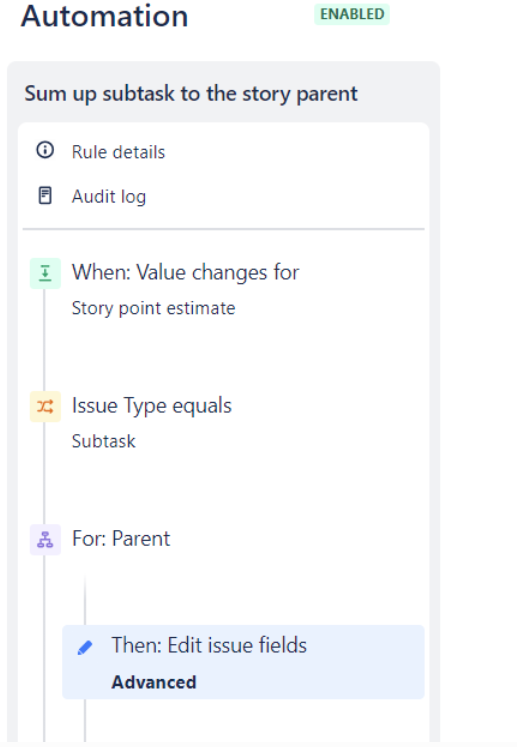Click the Rule details info icon
The image size is (517, 747).
[x=45, y=150]
